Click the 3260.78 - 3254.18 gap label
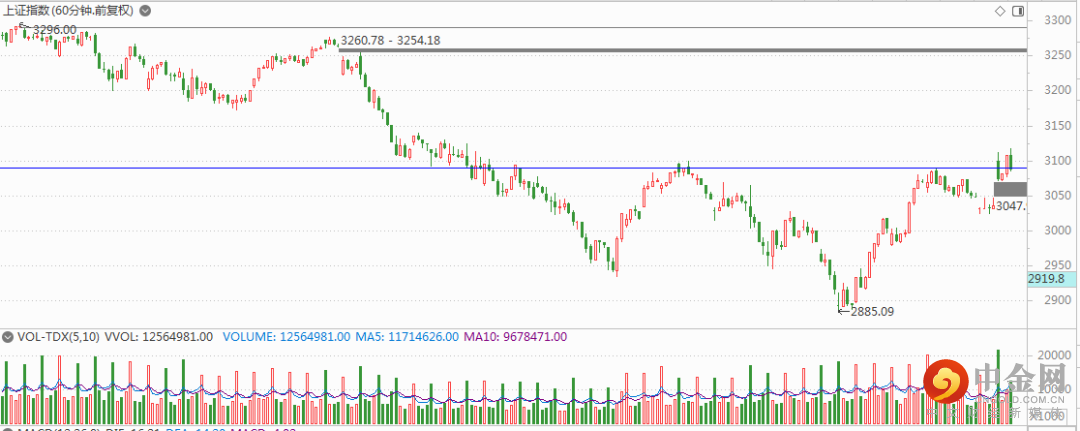This screenshot has width=1080, height=431. [391, 41]
